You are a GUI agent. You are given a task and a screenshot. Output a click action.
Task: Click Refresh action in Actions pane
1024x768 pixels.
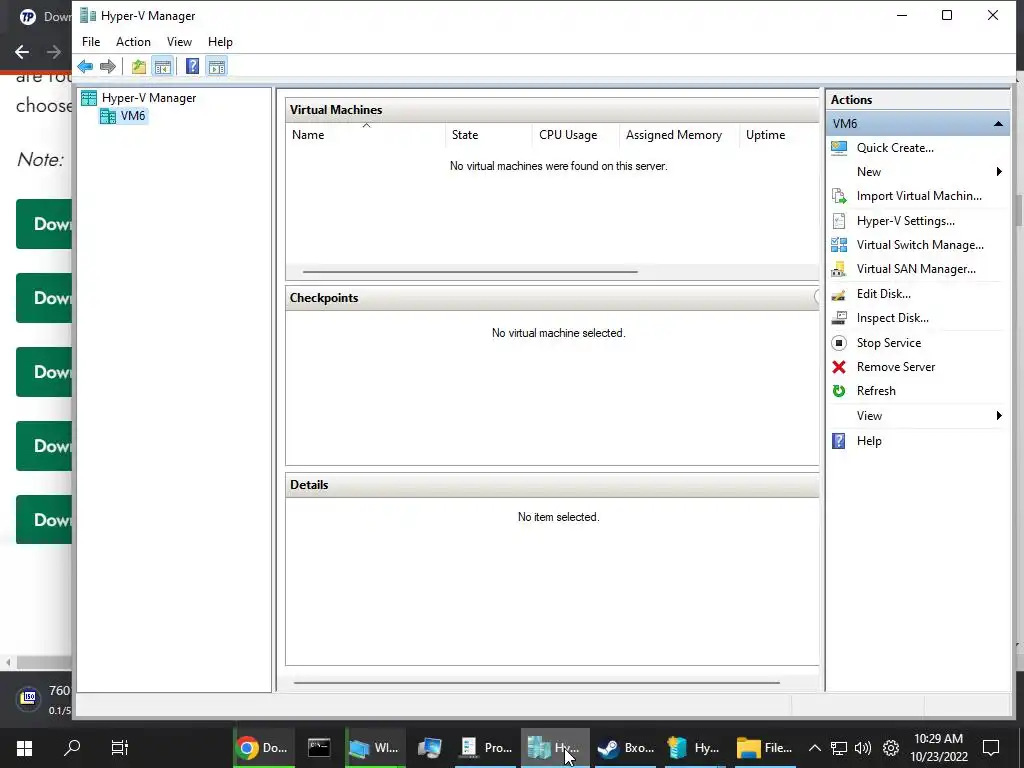pos(875,391)
